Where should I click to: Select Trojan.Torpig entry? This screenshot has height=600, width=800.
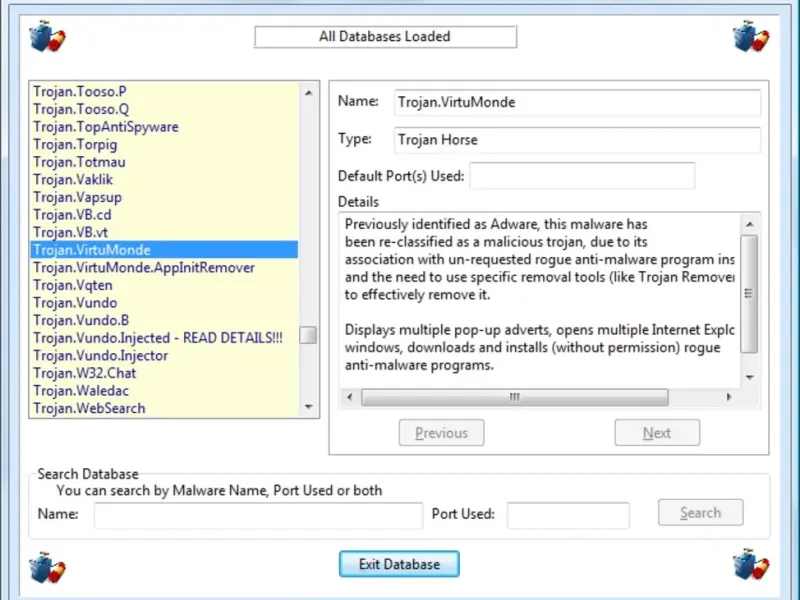[x=164, y=144]
